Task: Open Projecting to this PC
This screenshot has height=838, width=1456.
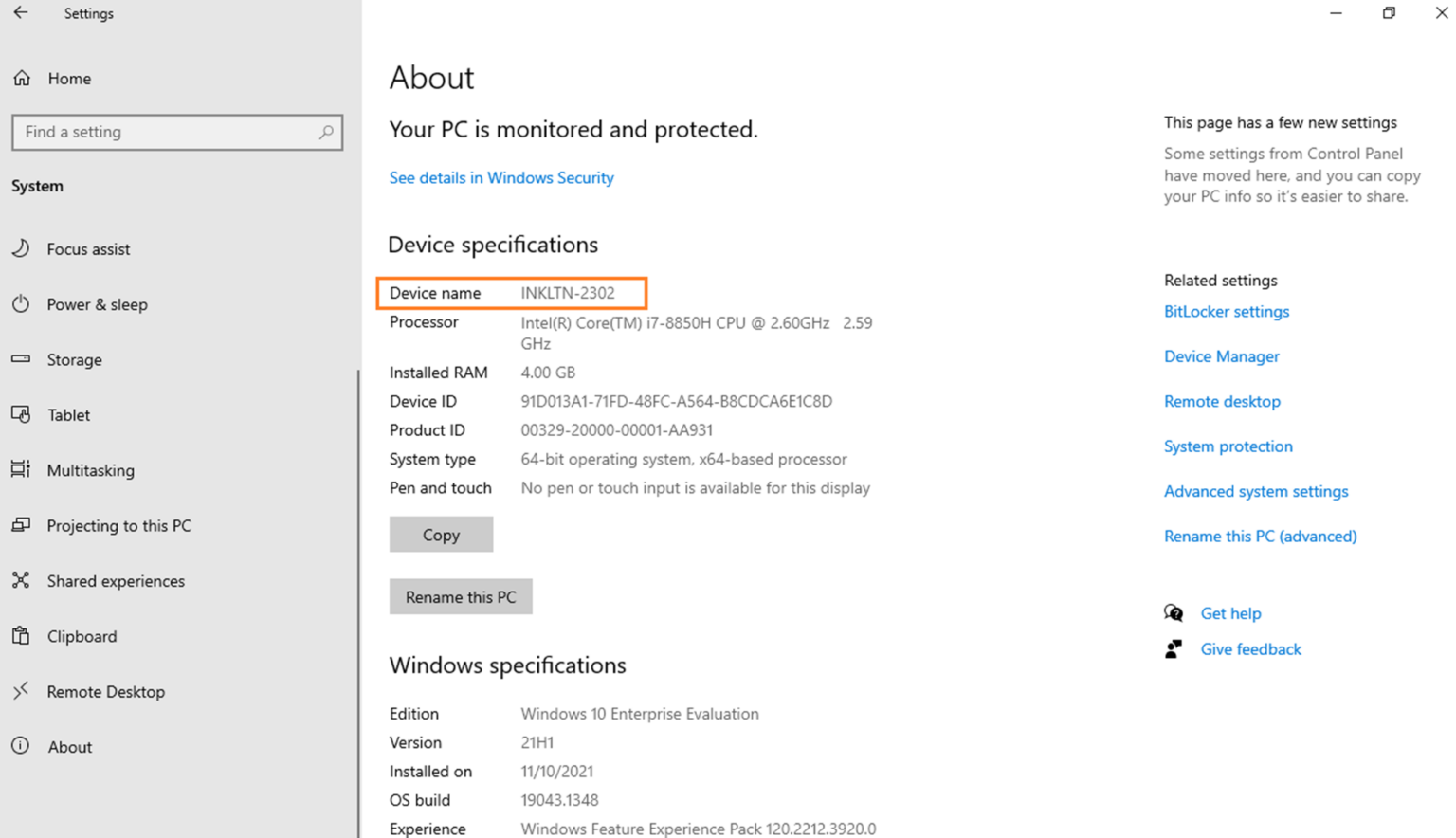Action: click(x=22, y=525)
